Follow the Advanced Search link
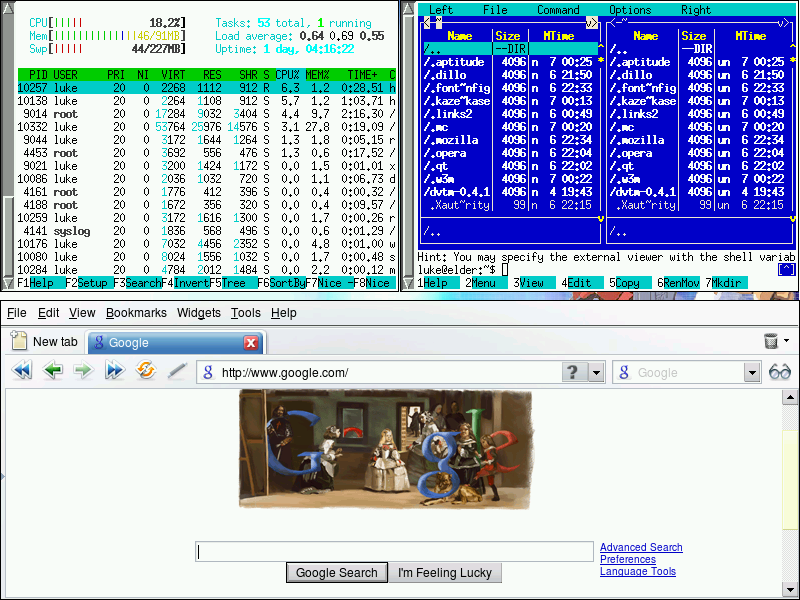 [641, 547]
